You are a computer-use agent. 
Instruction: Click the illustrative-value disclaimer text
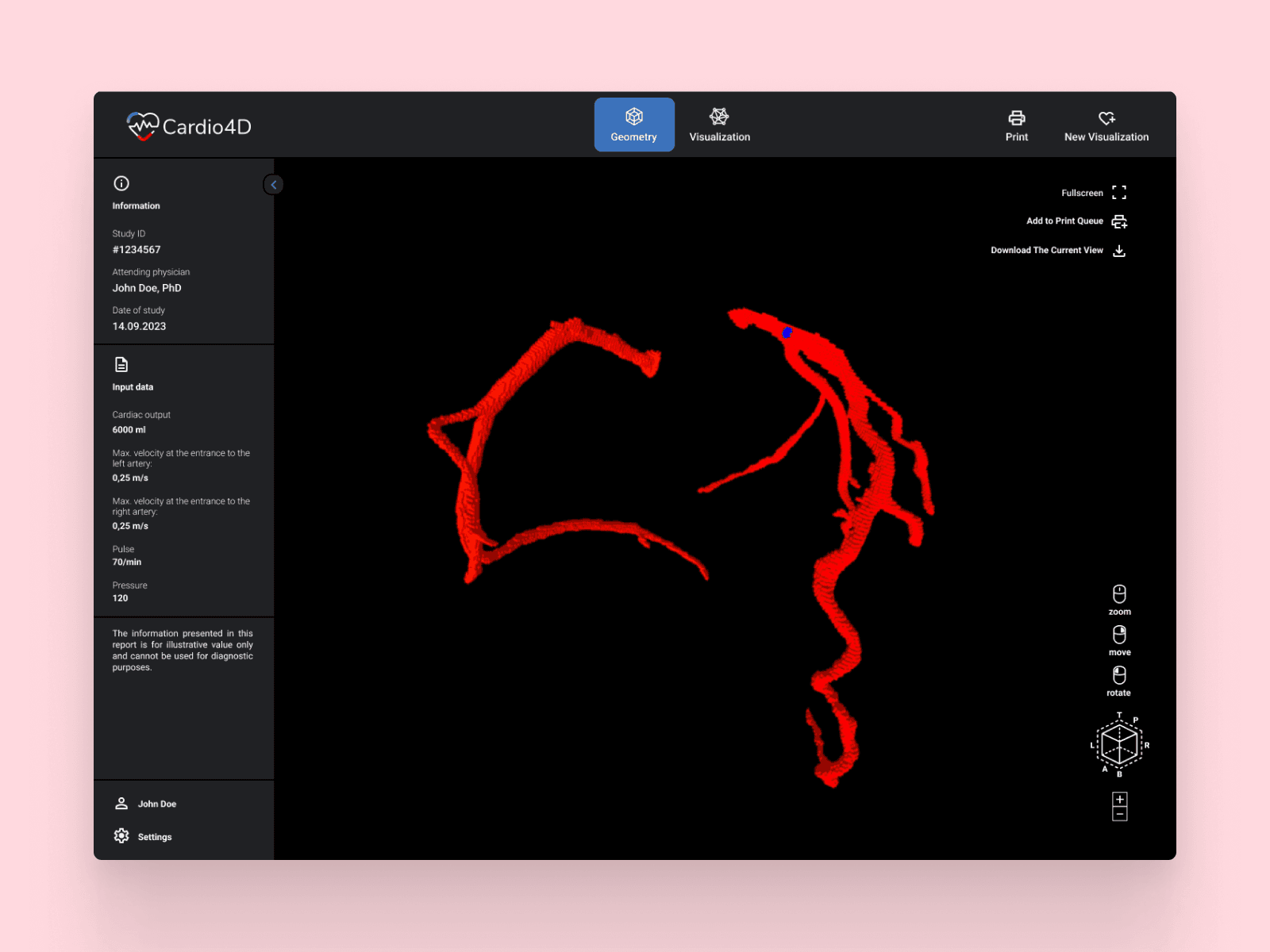pos(183,651)
